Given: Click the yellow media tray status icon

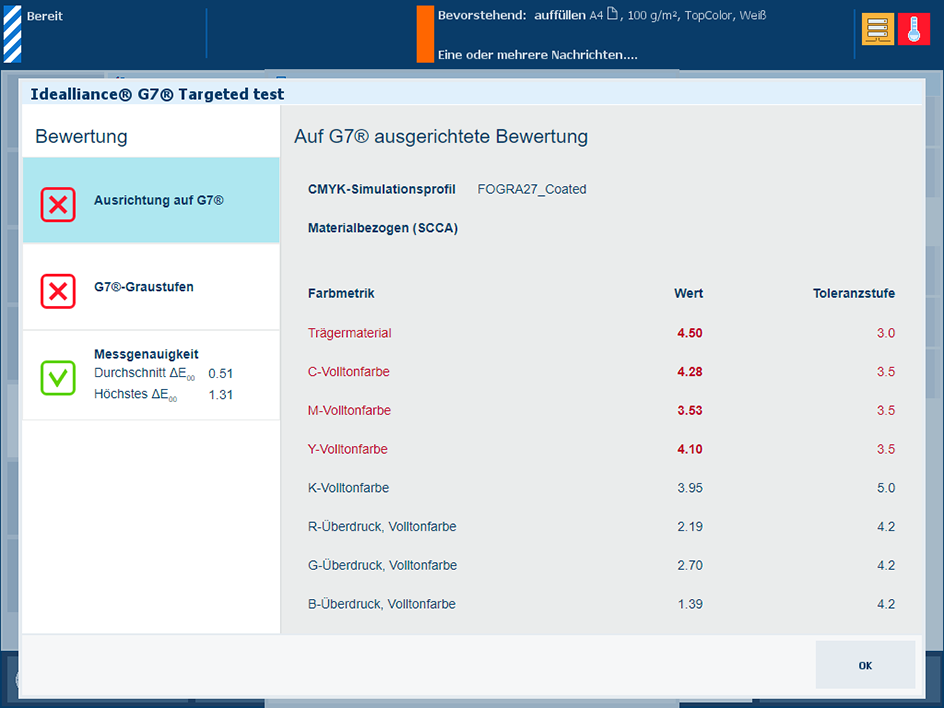Looking at the screenshot, I should pyautogui.click(x=877, y=30).
